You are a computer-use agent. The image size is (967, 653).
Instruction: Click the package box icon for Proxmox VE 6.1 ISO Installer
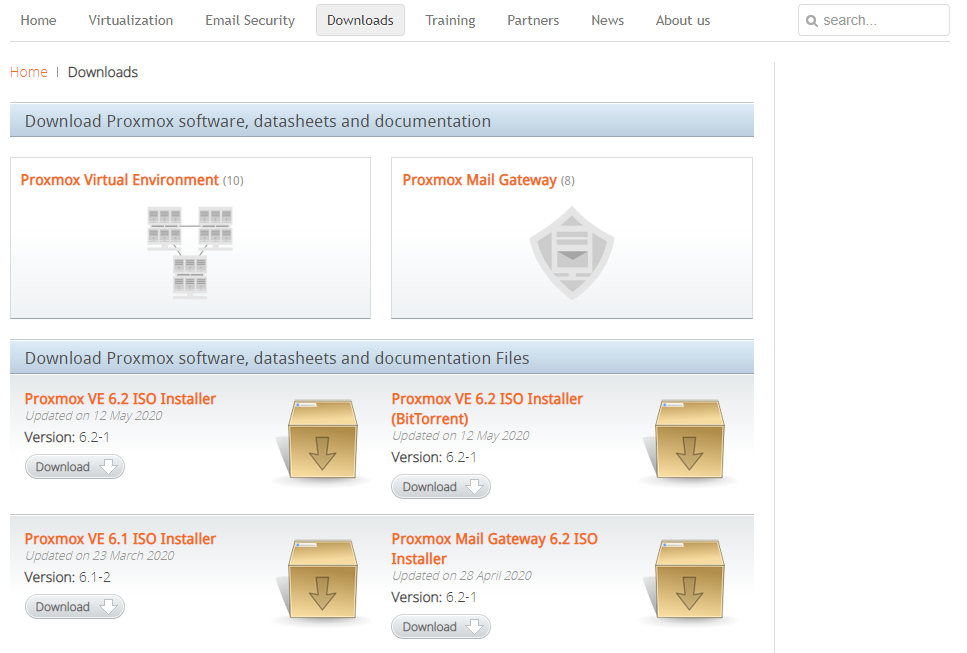tap(323, 579)
